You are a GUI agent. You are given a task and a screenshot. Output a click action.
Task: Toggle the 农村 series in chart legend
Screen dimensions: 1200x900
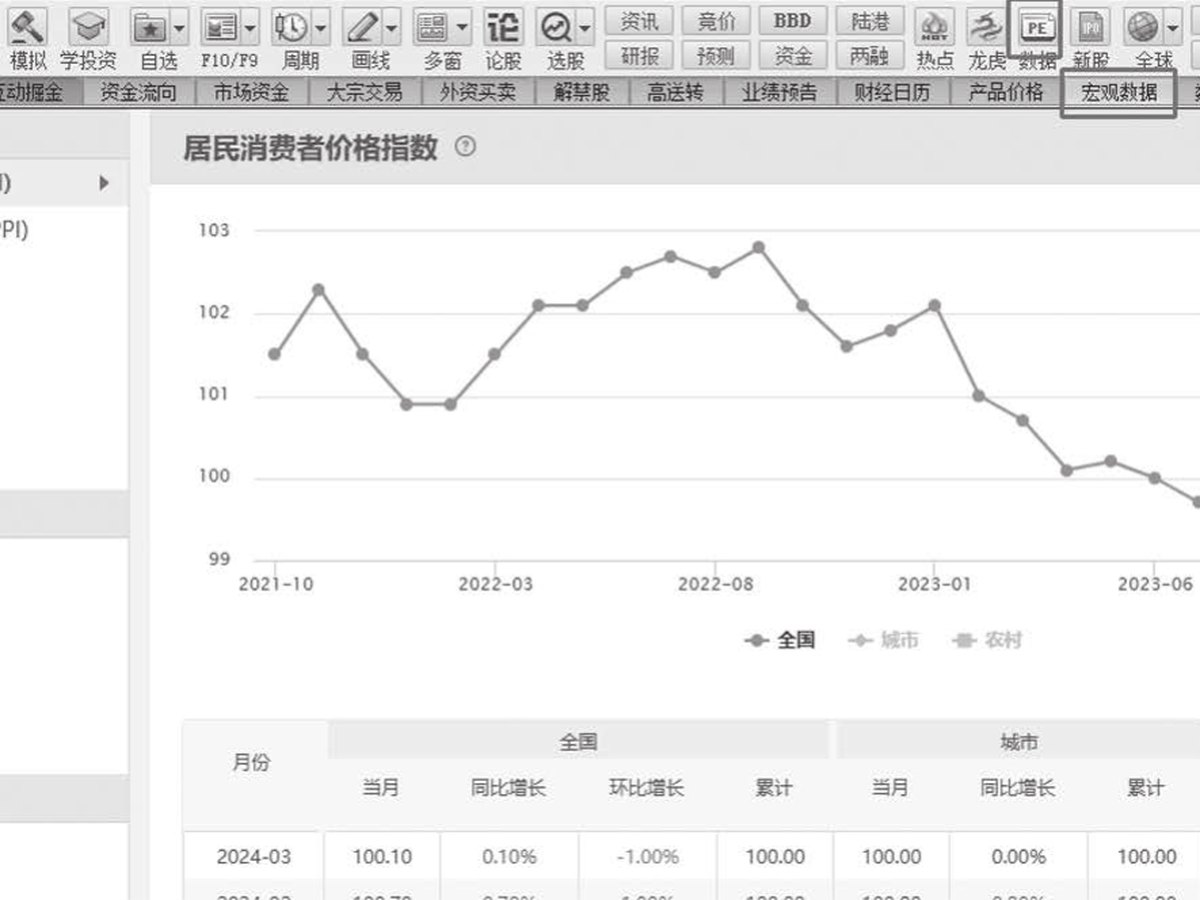988,640
